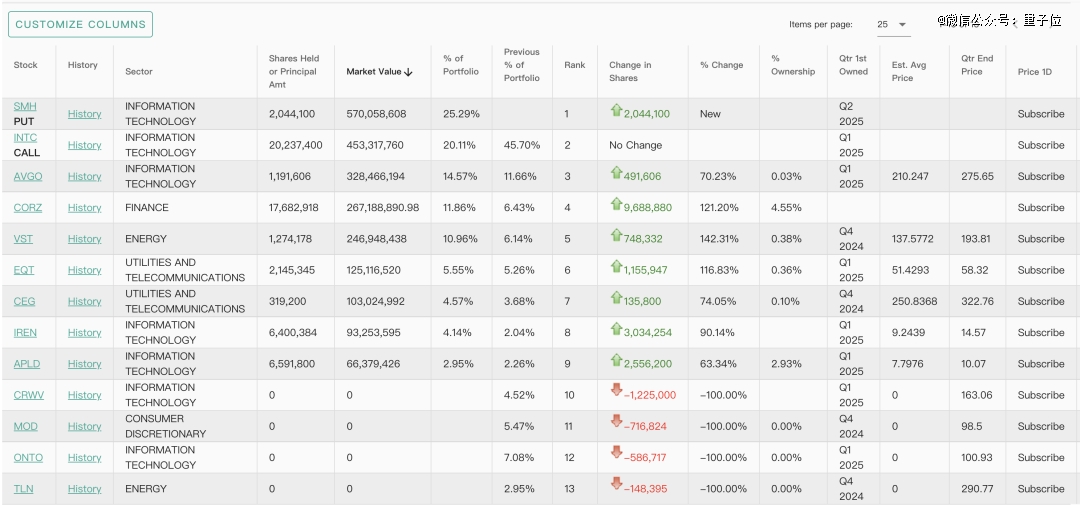1080x505 pixels.
Task: Select the 25.29% portfolio cell
Action: [x=461, y=114]
